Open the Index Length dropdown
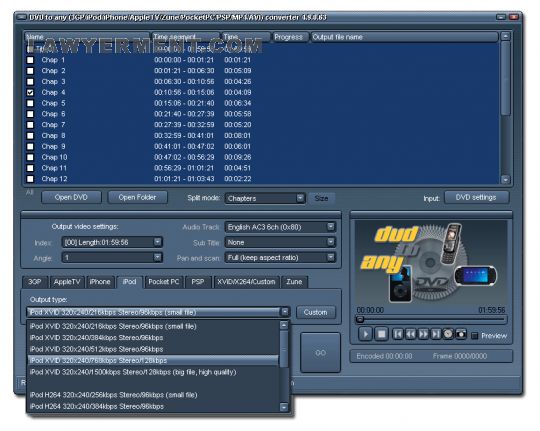The width and height of the screenshot is (540, 431). tap(112, 242)
